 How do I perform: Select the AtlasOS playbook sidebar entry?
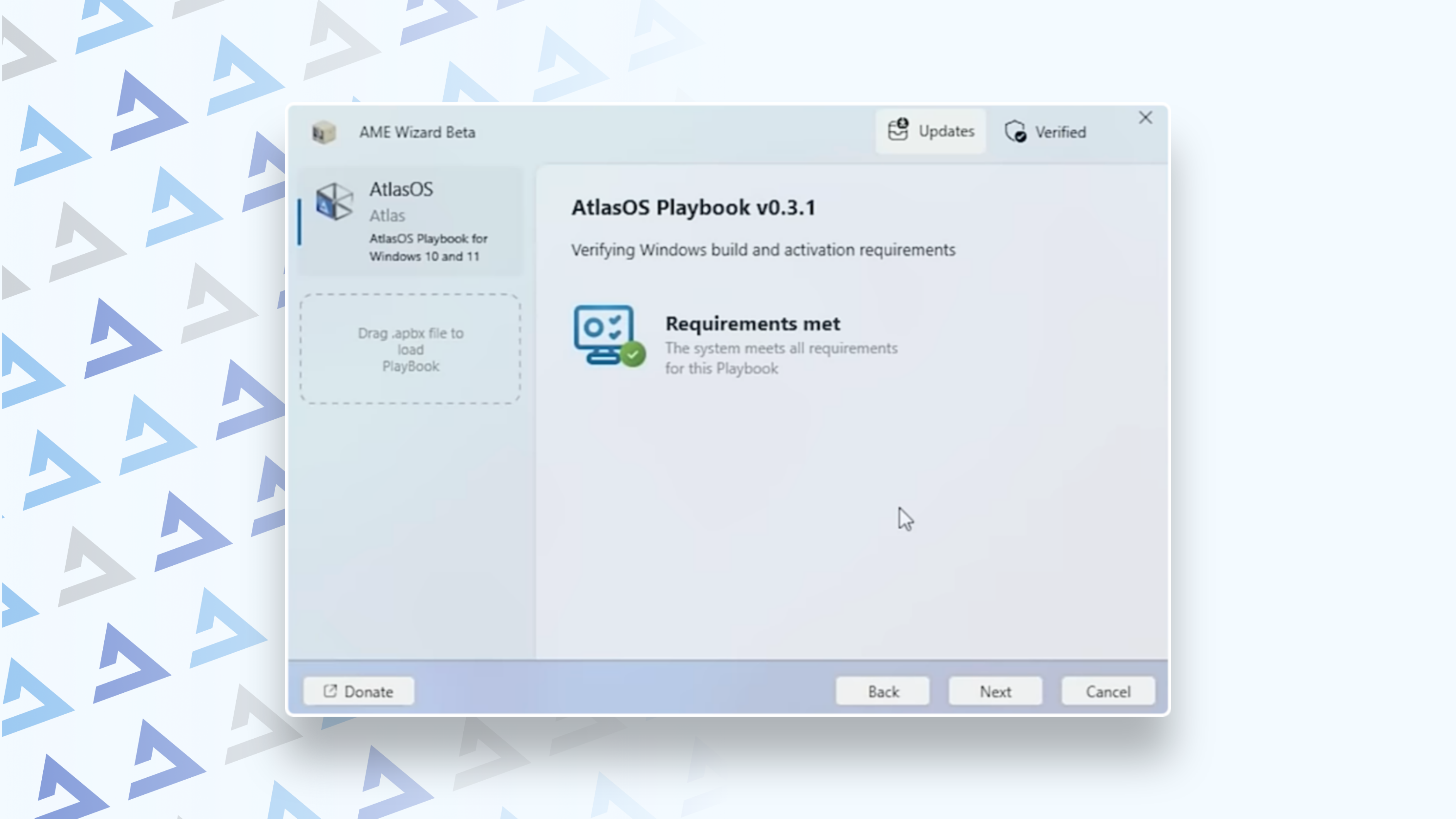click(410, 220)
